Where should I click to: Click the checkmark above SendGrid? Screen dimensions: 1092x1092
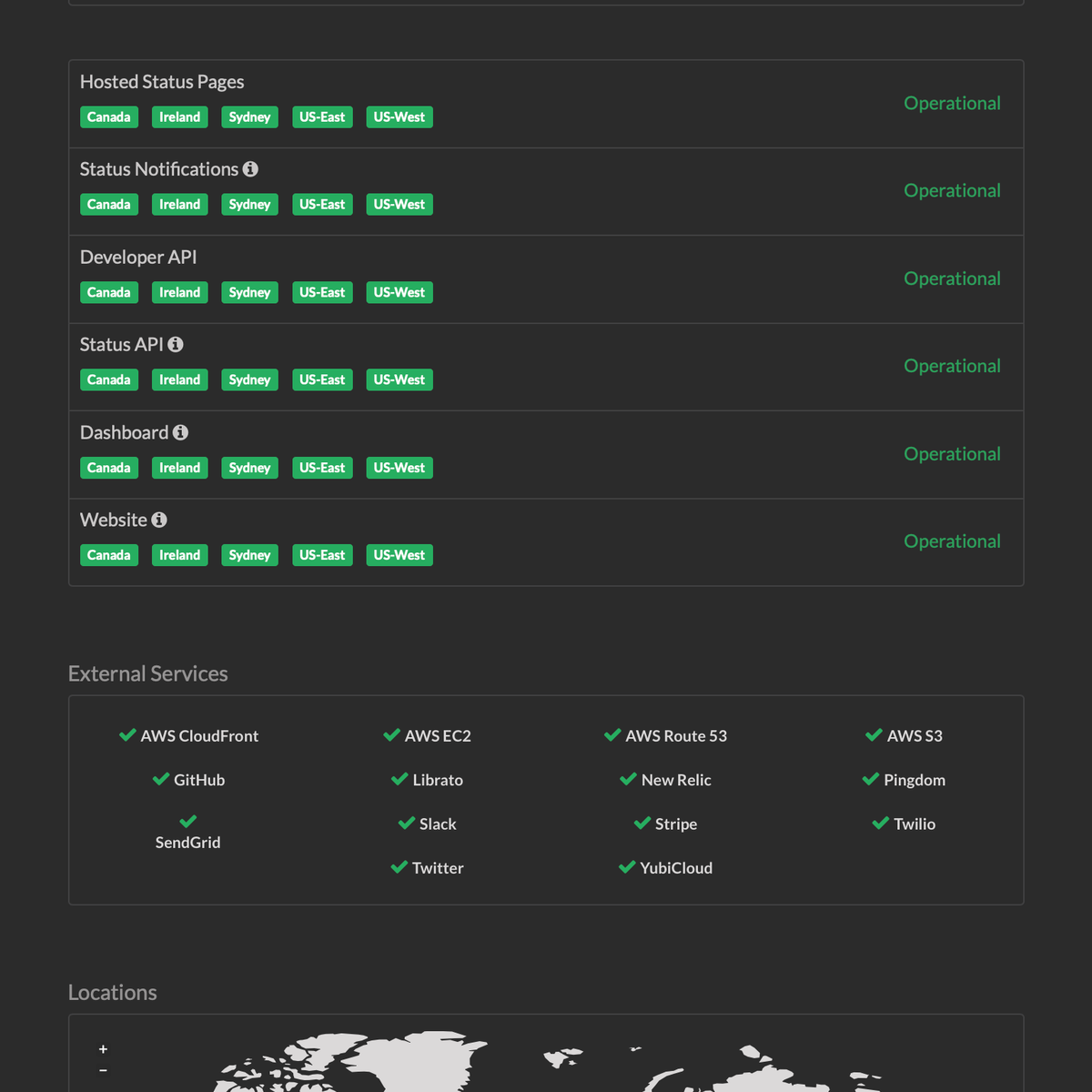click(188, 822)
